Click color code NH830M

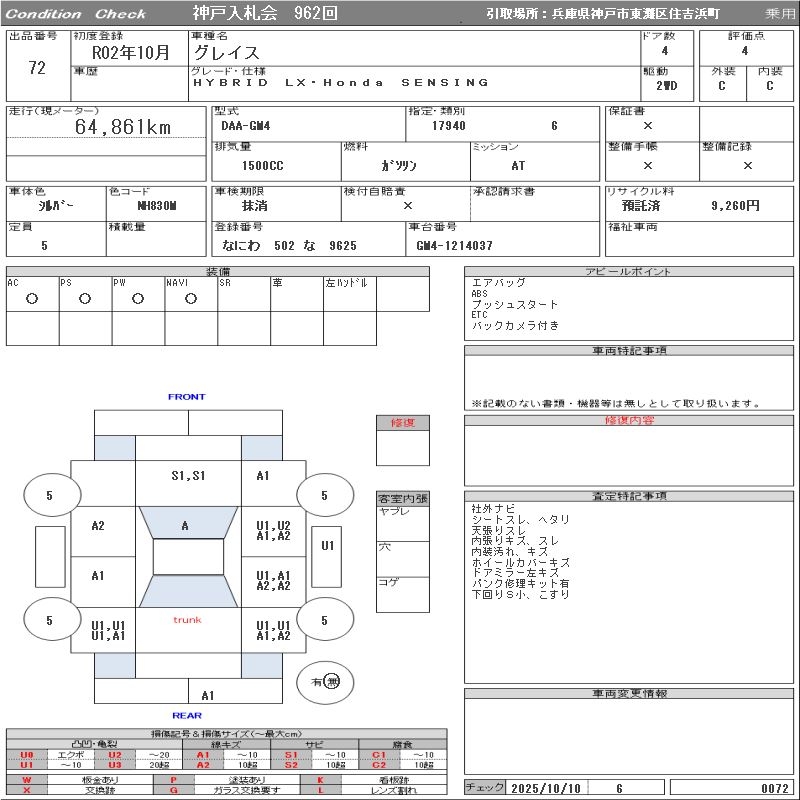pyautogui.click(x=157, y=206)
